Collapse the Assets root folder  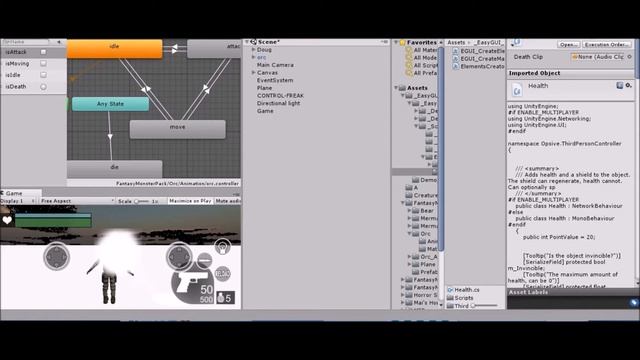(396, 88)
